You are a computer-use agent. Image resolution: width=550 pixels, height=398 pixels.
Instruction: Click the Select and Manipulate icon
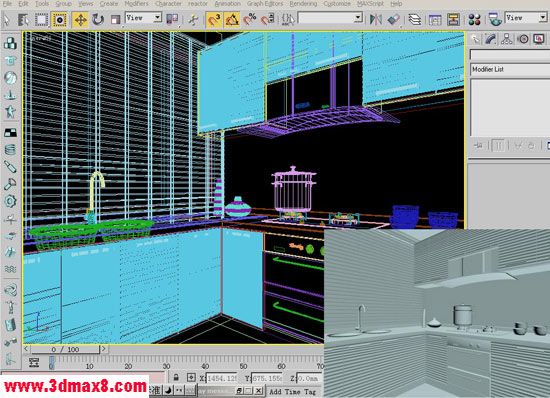(193, 20)
